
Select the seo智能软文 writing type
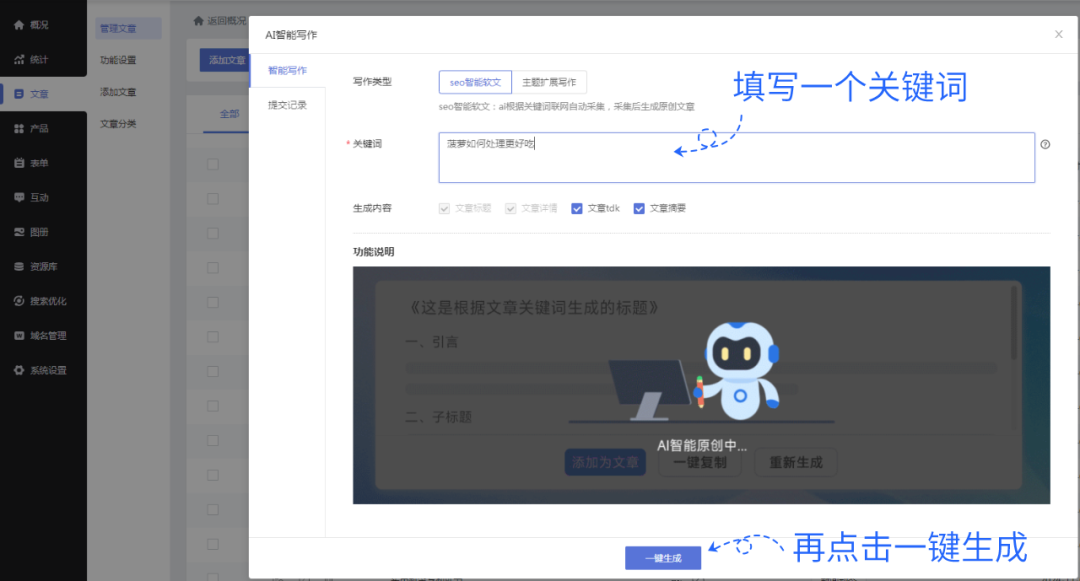click(474, 81)
